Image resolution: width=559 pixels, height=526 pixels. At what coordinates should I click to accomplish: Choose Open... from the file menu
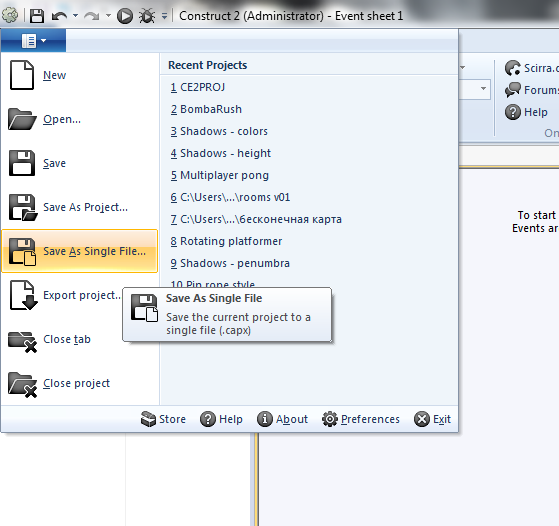pos(62,119)
